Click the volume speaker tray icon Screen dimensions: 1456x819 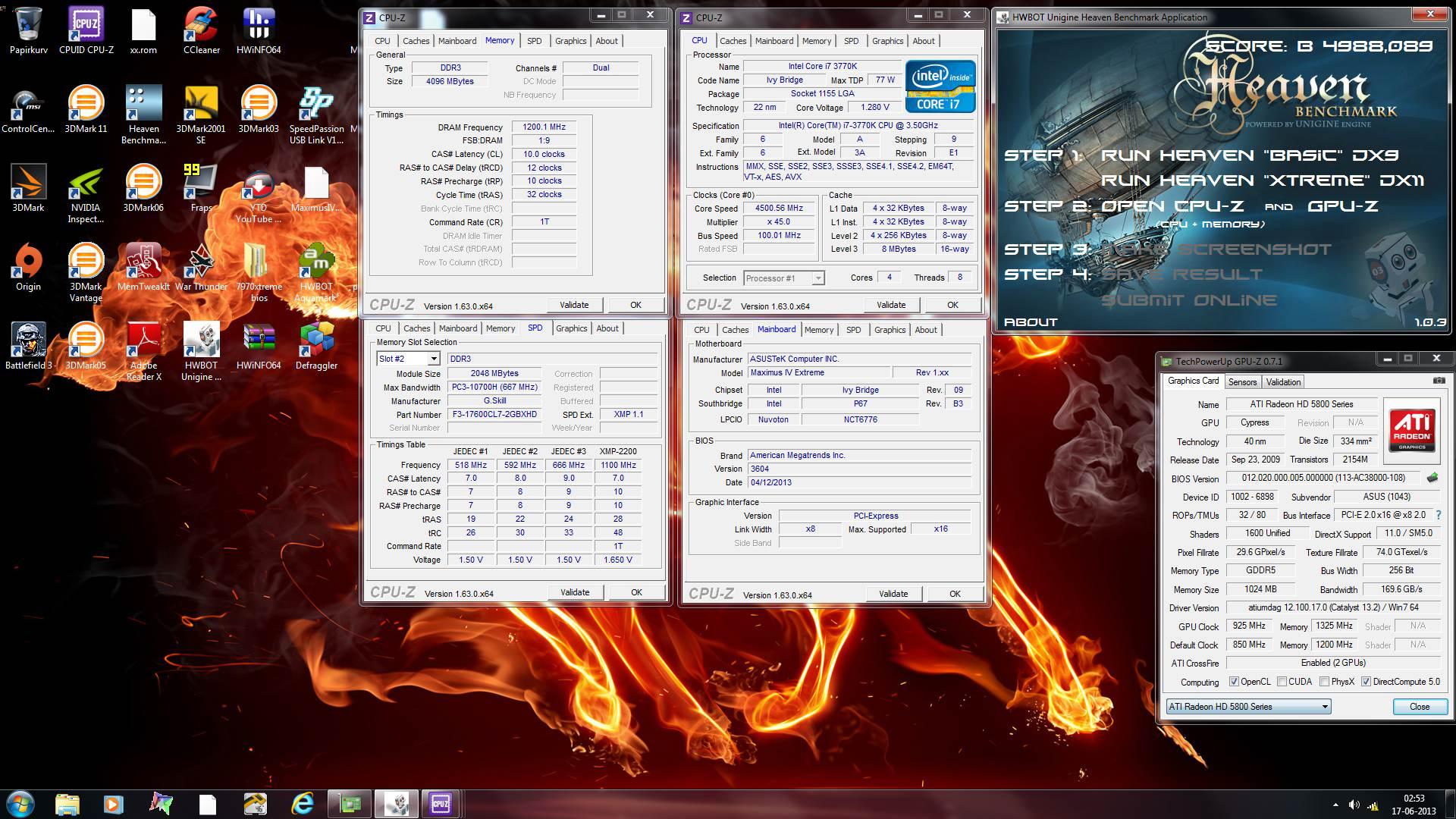[1354, 805]
